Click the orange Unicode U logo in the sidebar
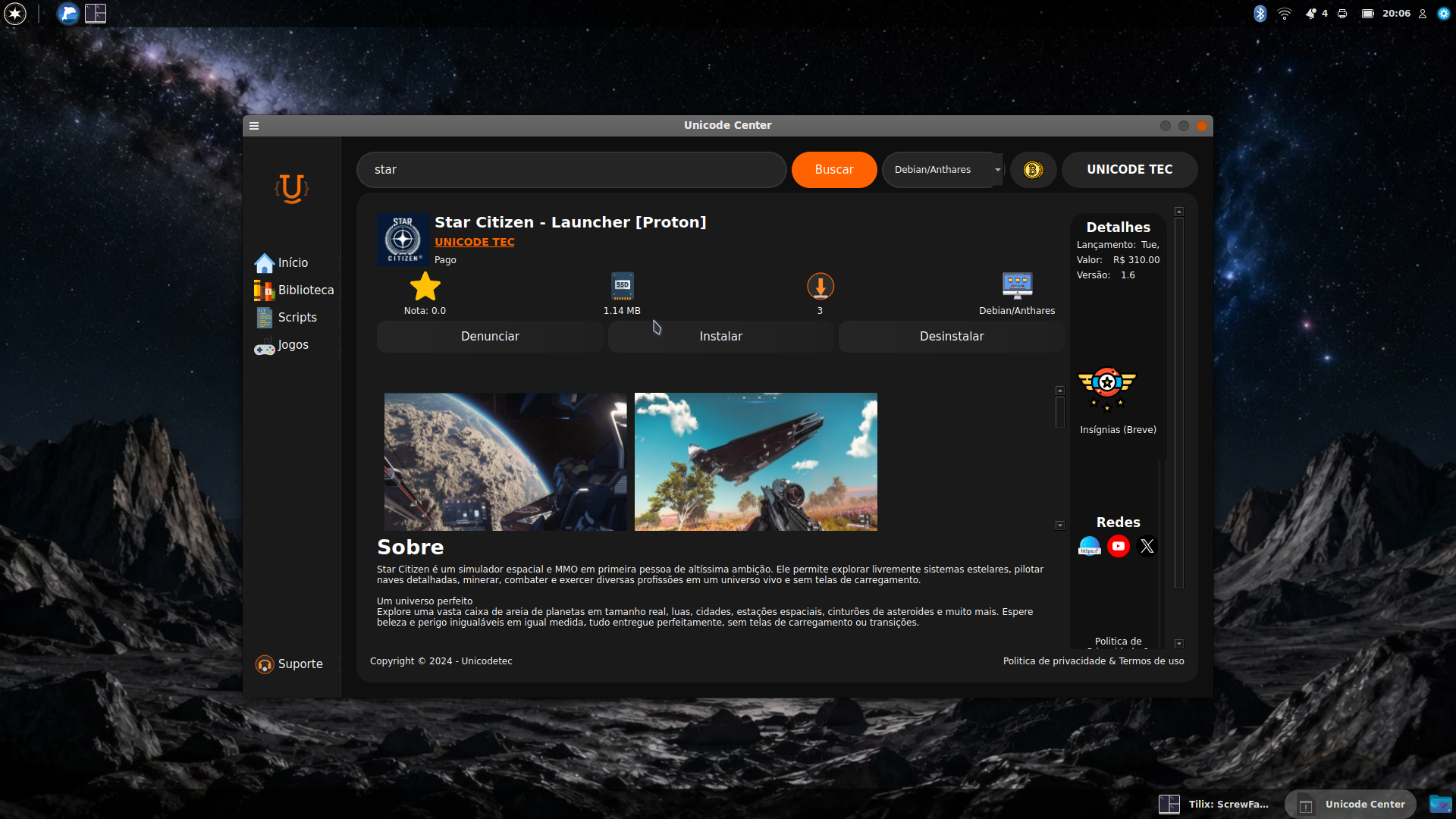The height and width of the screenshot is (819, 1456). pyautogui.click(x=292, y=188)
